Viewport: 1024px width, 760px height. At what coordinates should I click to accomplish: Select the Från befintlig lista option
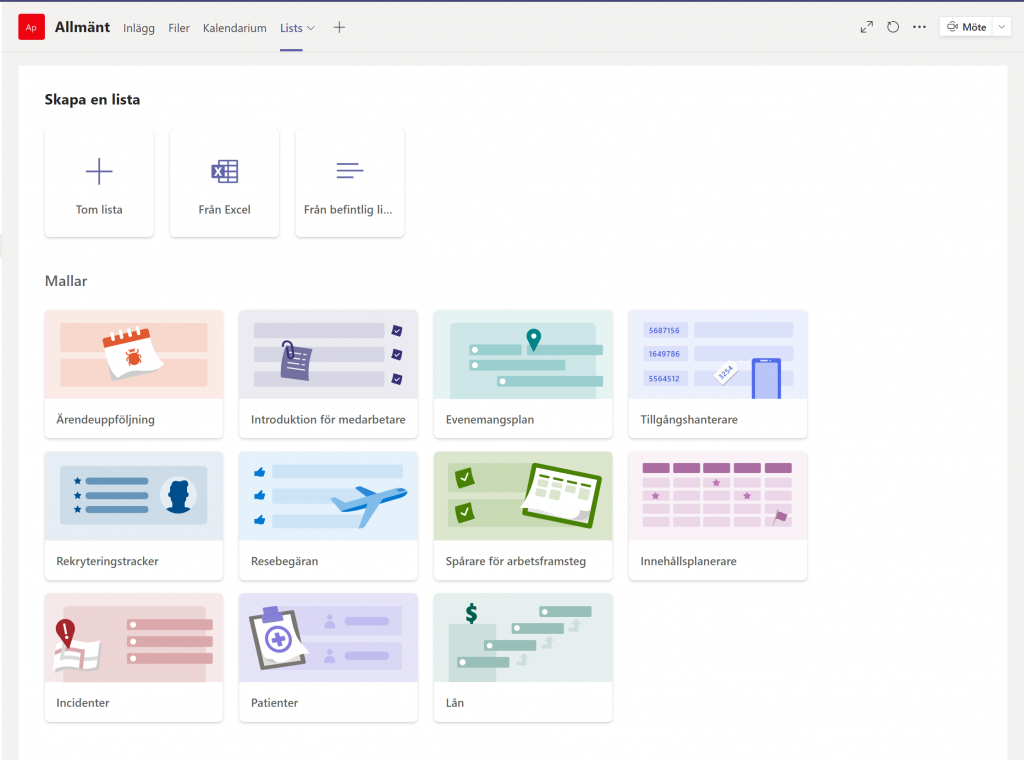click(x=349, y=182)
